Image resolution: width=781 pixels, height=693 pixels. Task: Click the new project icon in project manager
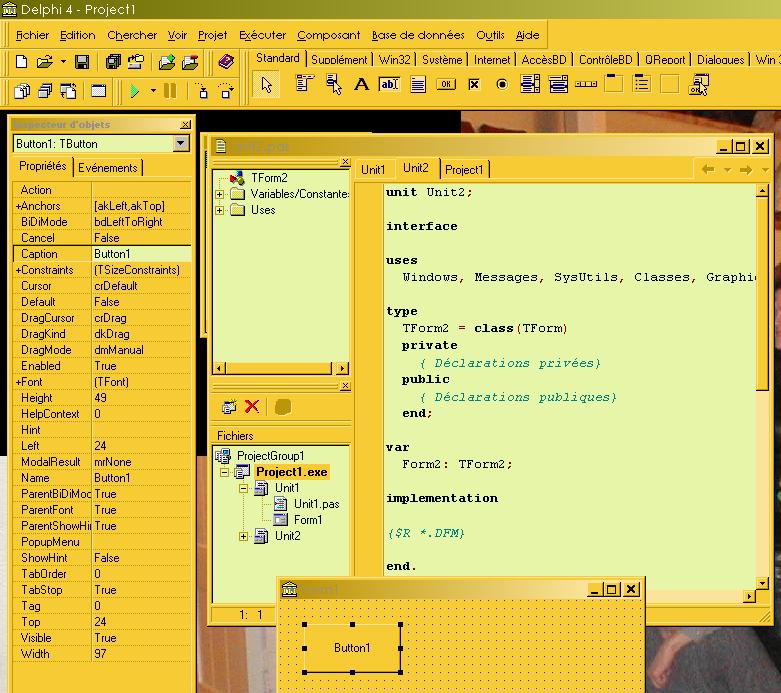click(229, 407)
